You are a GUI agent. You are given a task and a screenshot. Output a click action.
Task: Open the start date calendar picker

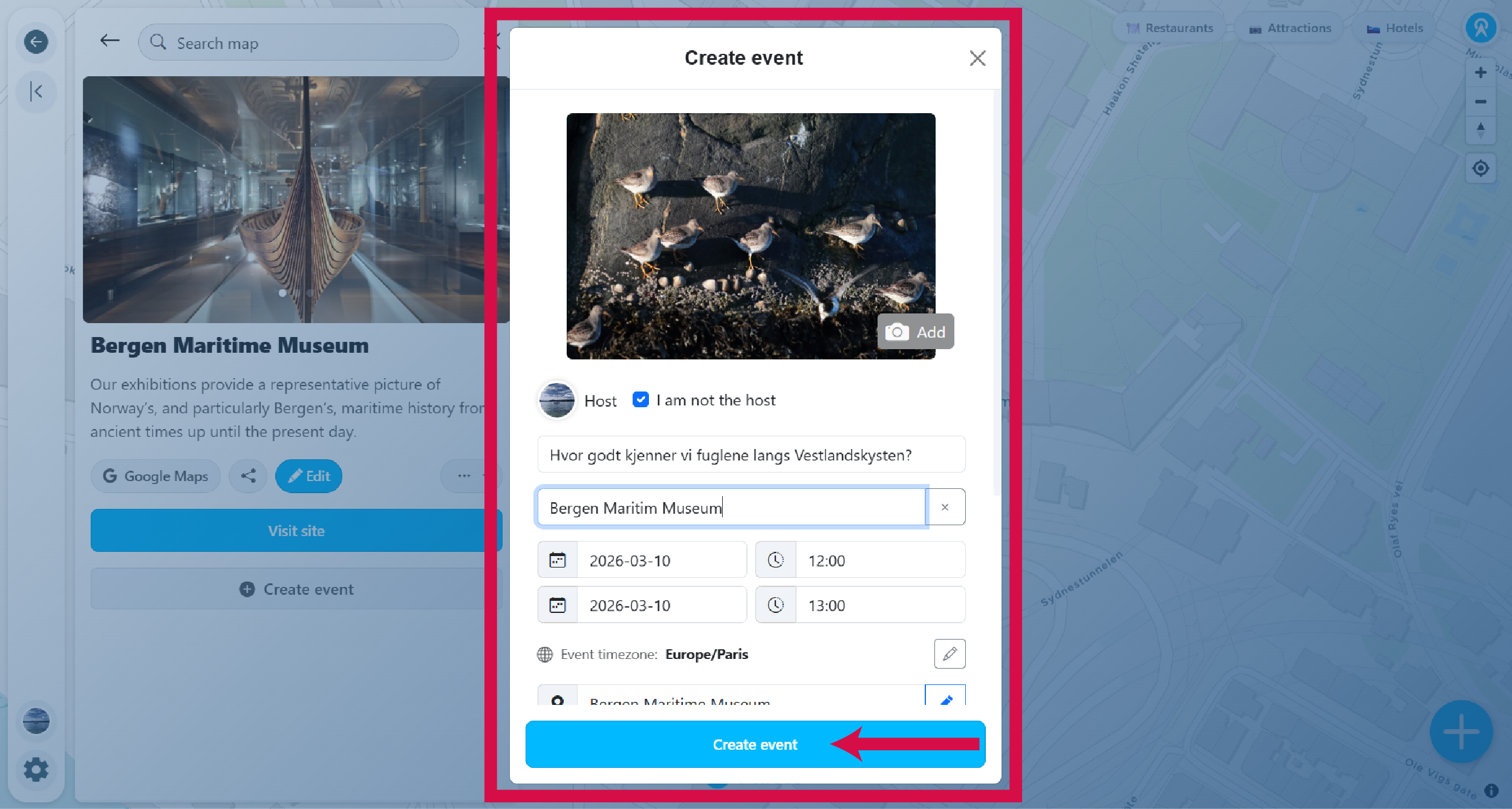pyautogui.click(x=557, y=560)
